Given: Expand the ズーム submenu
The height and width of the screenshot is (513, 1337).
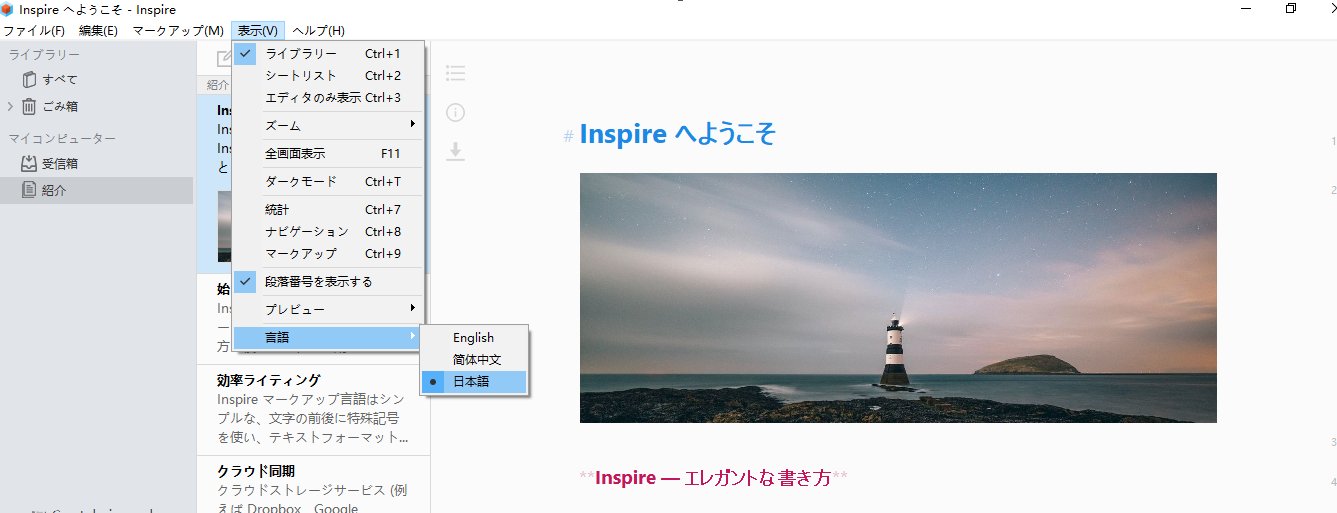Looking at the screenshot, I should click(328, 126).
